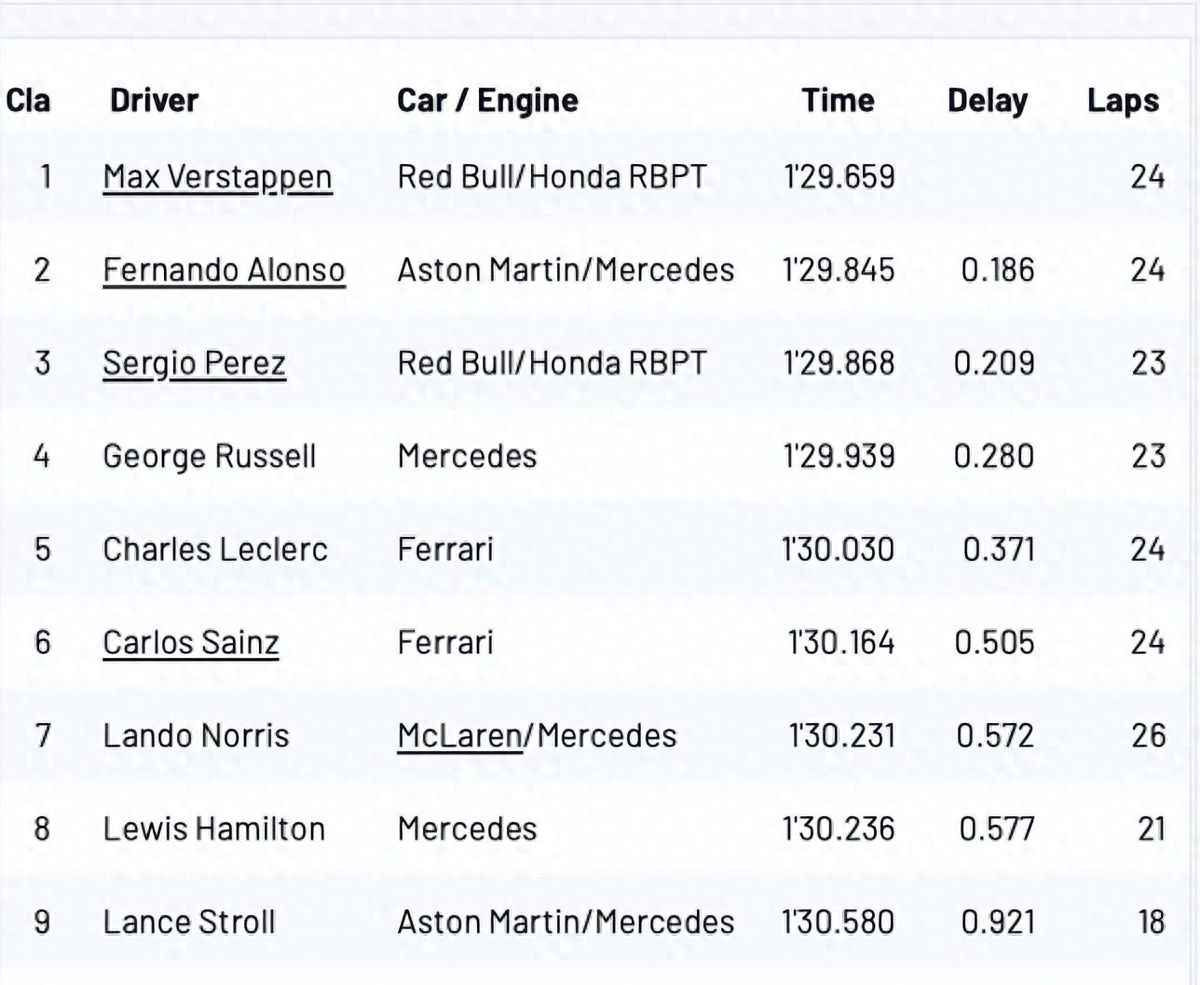The height and width of the screenshot is (985, 1200).
Task: Select the 0.186 delay value
Action: click(994, 271)
